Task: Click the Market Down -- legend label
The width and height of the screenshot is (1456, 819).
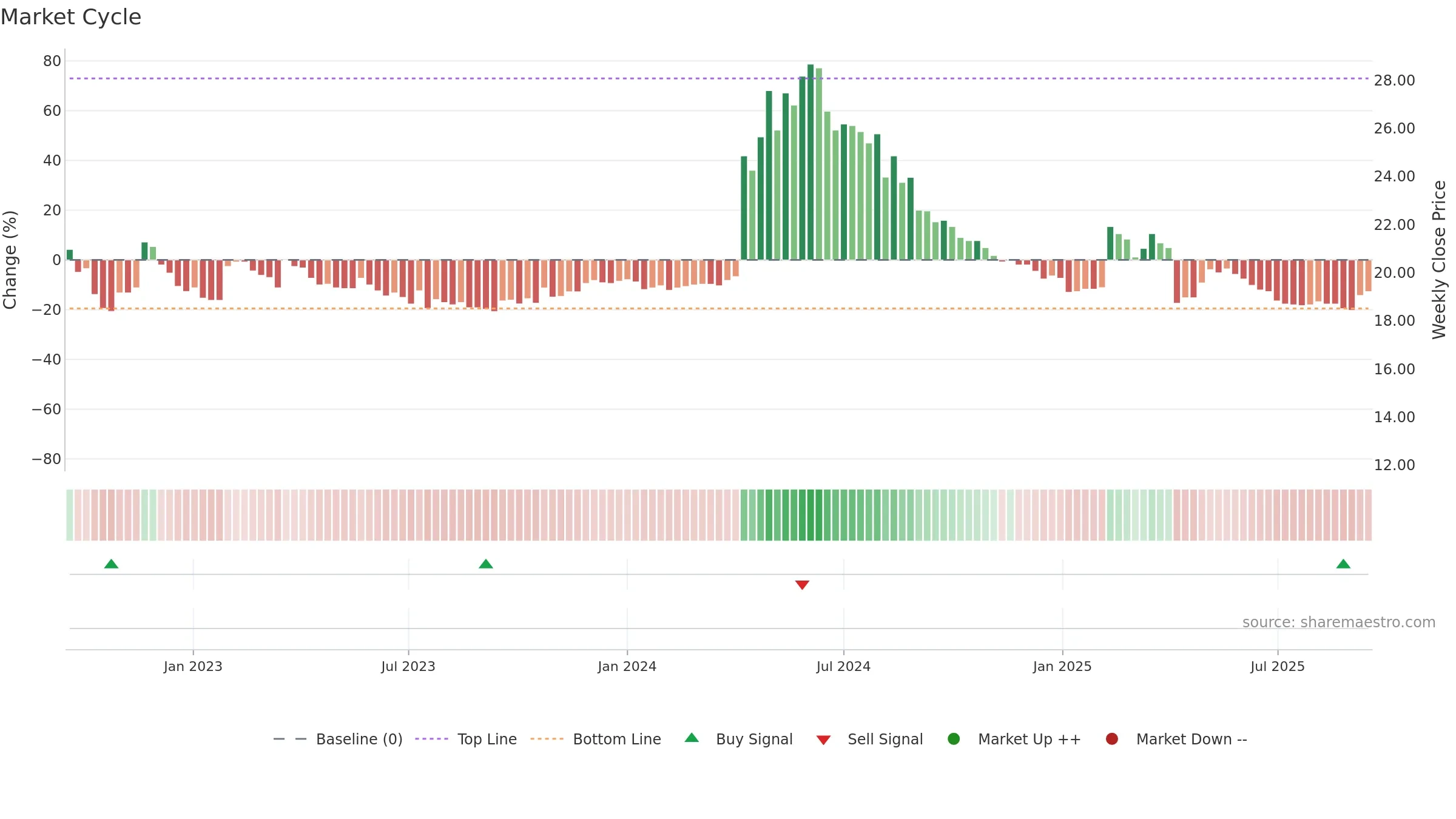Action: point(1191,740)
